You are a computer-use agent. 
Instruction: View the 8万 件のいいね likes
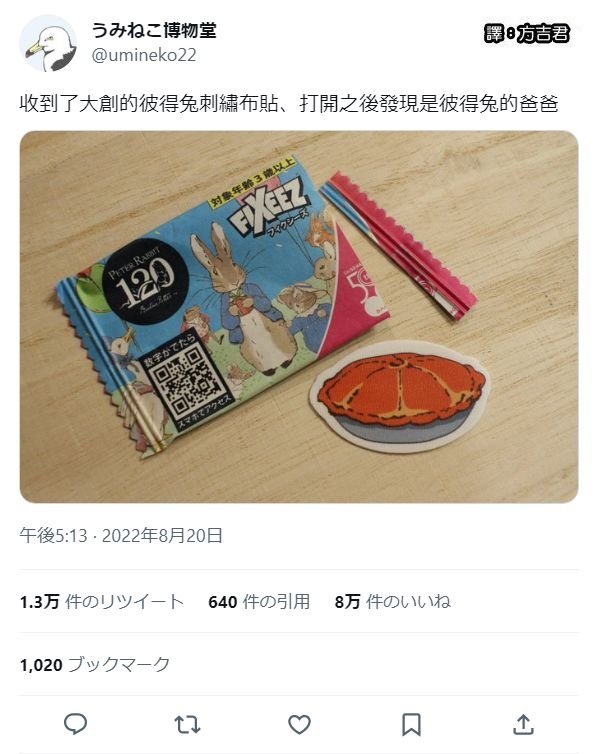click(393, 602)
